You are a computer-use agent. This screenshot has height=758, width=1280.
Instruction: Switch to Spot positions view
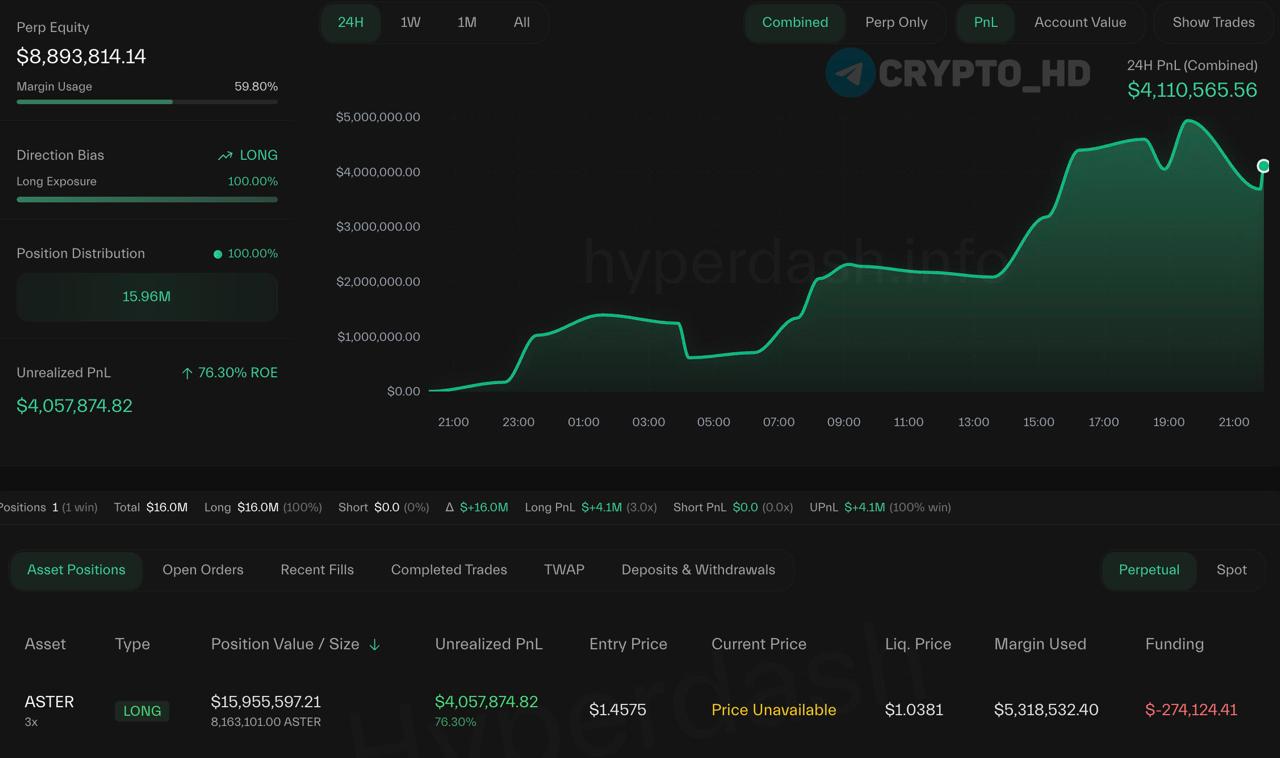pyautogui.click(x=1231, y=570)
